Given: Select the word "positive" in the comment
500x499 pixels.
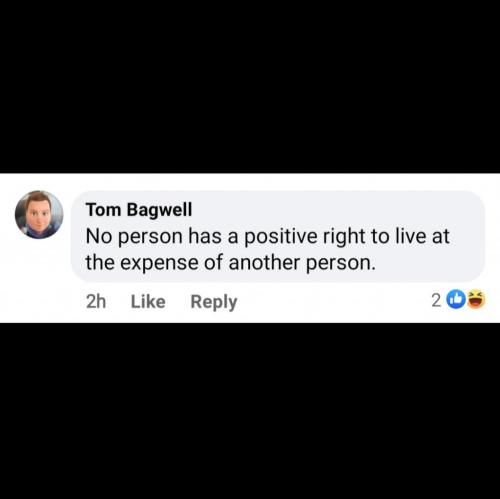Looking at the screenshot, I should point(281,236).
